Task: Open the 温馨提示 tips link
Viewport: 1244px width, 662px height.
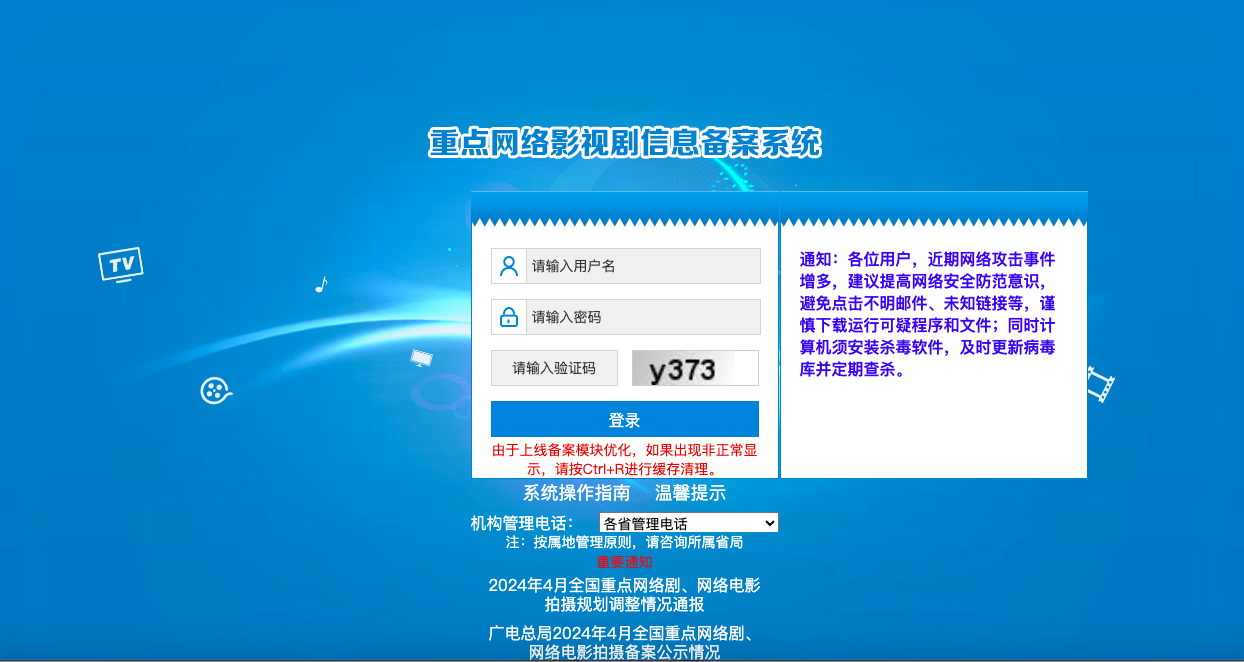Action: pyautogui.click(x=690, y=492)
